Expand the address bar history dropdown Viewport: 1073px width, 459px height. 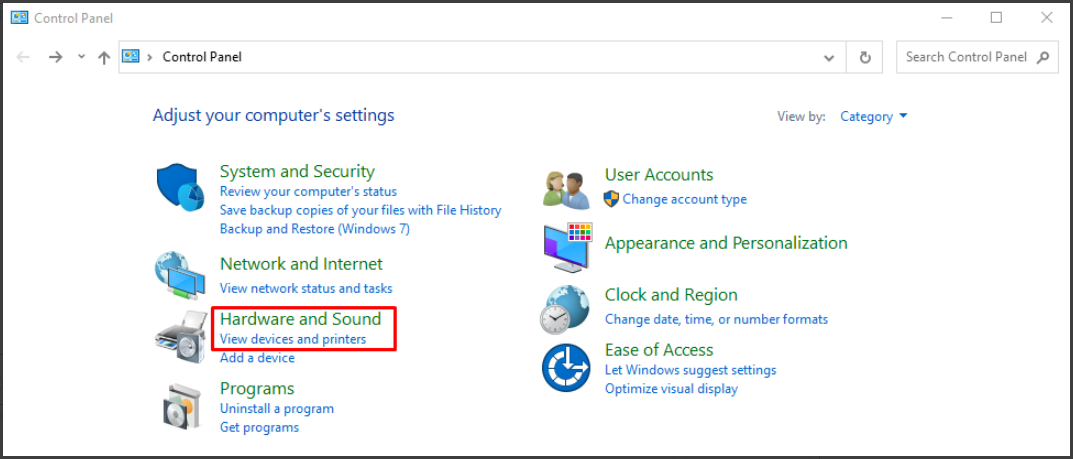click(829, 57)
